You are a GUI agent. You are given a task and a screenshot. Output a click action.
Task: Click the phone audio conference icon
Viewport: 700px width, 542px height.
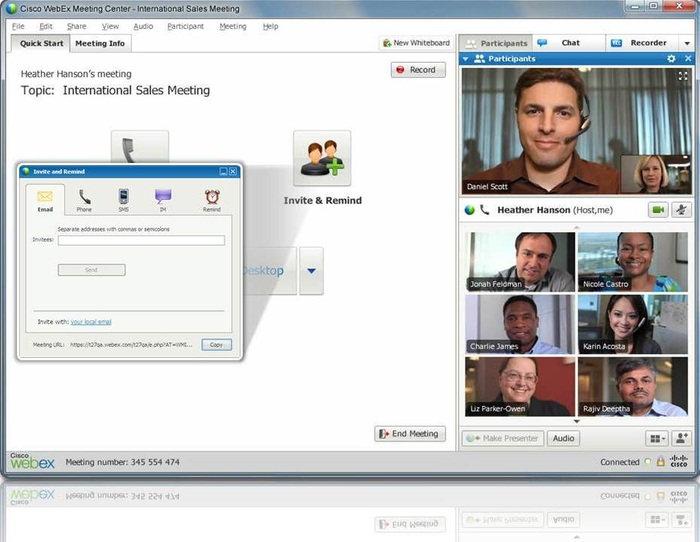pyautogui.click(x=140, y=147)
